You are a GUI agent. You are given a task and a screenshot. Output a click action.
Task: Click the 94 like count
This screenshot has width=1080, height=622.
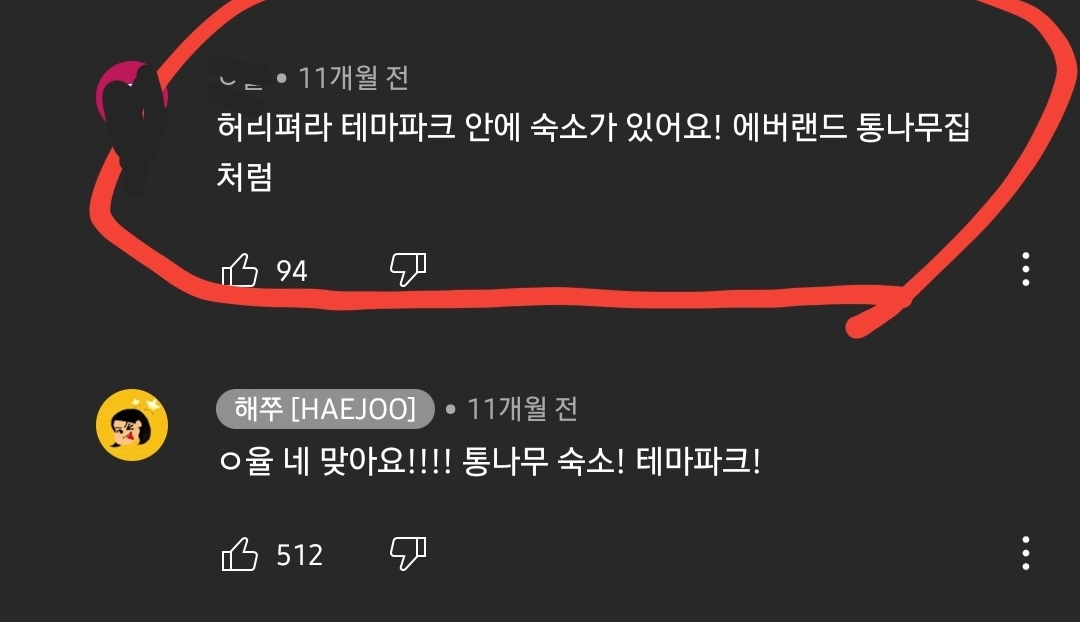tap(291, 271)
